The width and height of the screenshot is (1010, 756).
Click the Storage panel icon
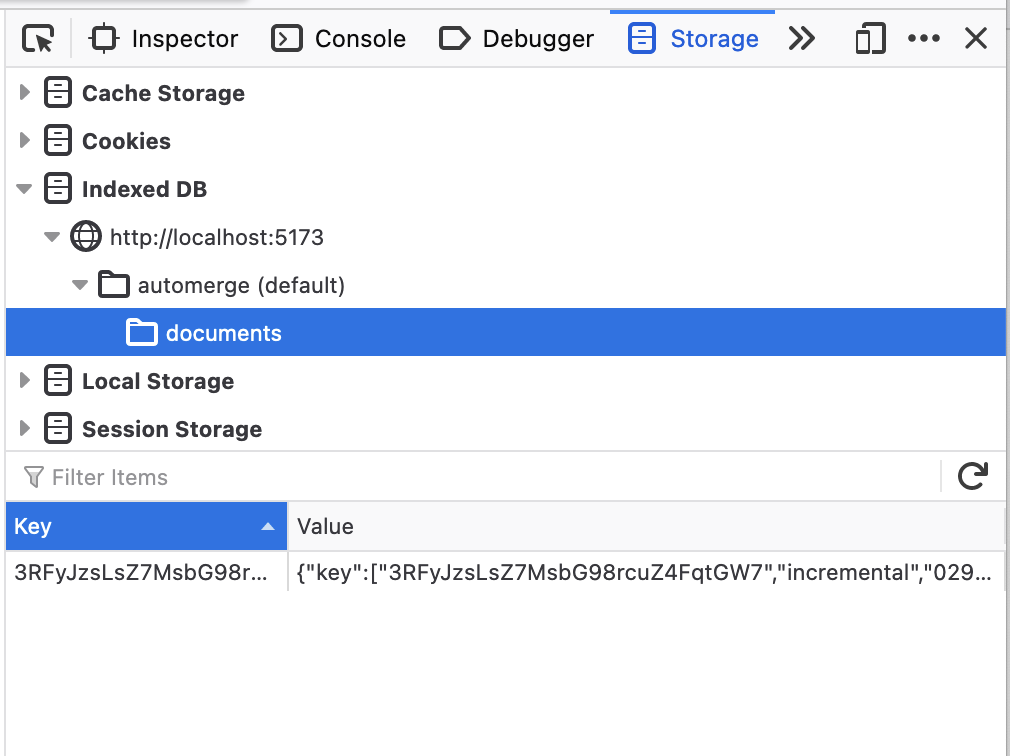coord(641,37)
